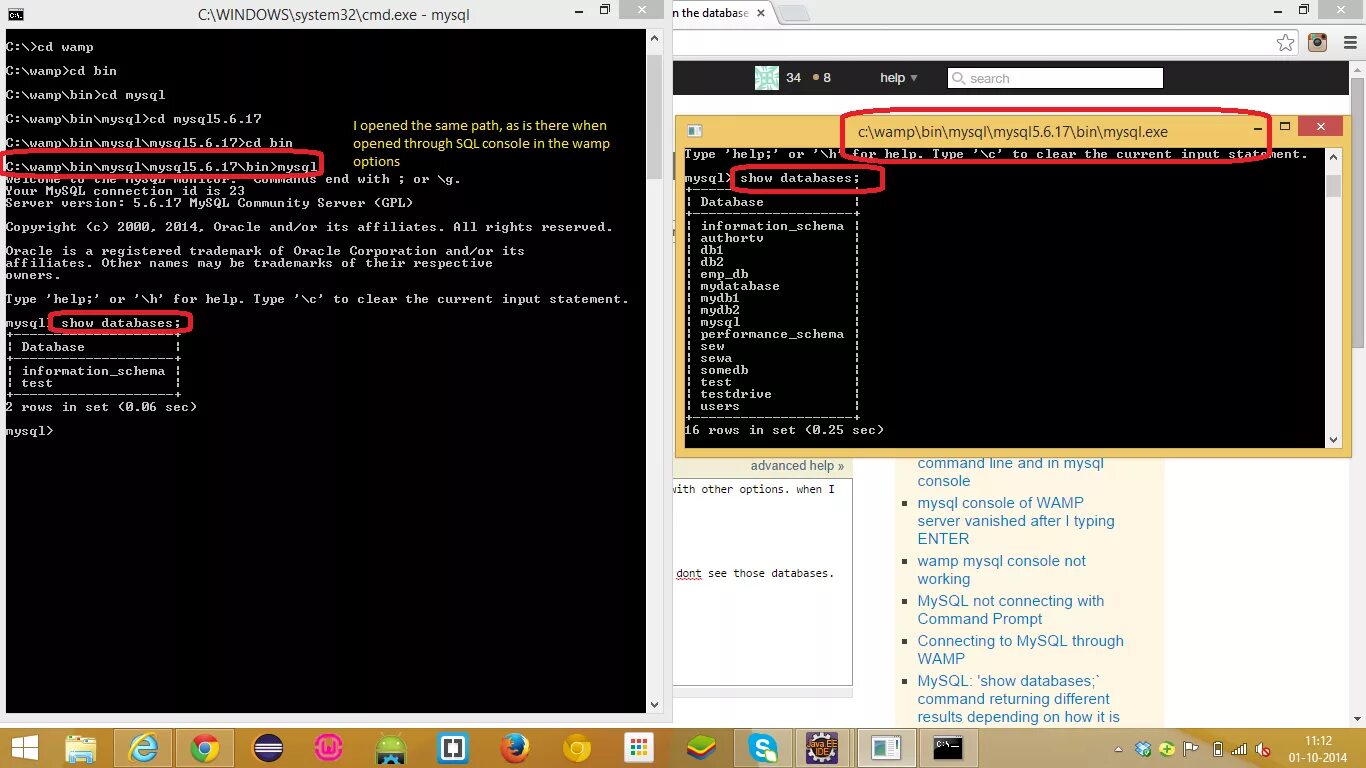Open the colorful dots grid taskbar icon
The height and width of the screenshot is (768, 1366).
(x=638, y=748)
